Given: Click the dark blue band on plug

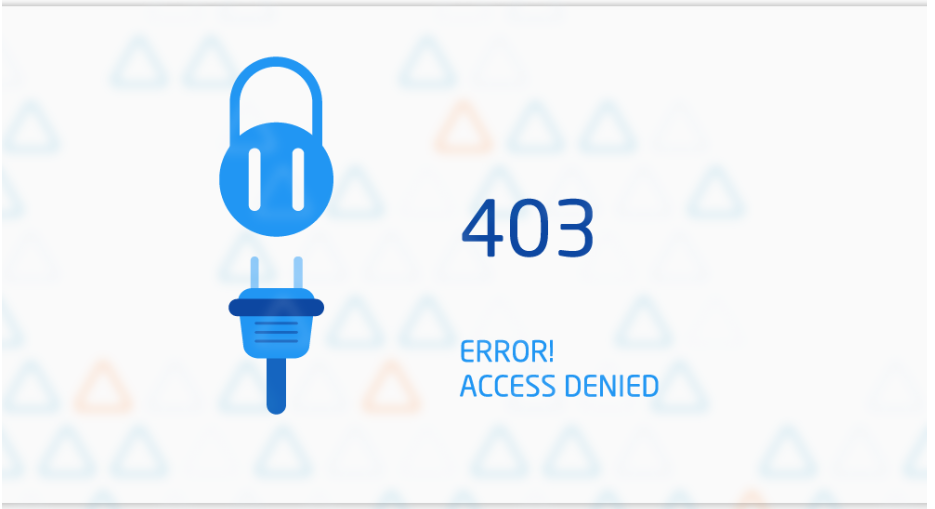Looking at the screenshot, I should click(276, 308).
